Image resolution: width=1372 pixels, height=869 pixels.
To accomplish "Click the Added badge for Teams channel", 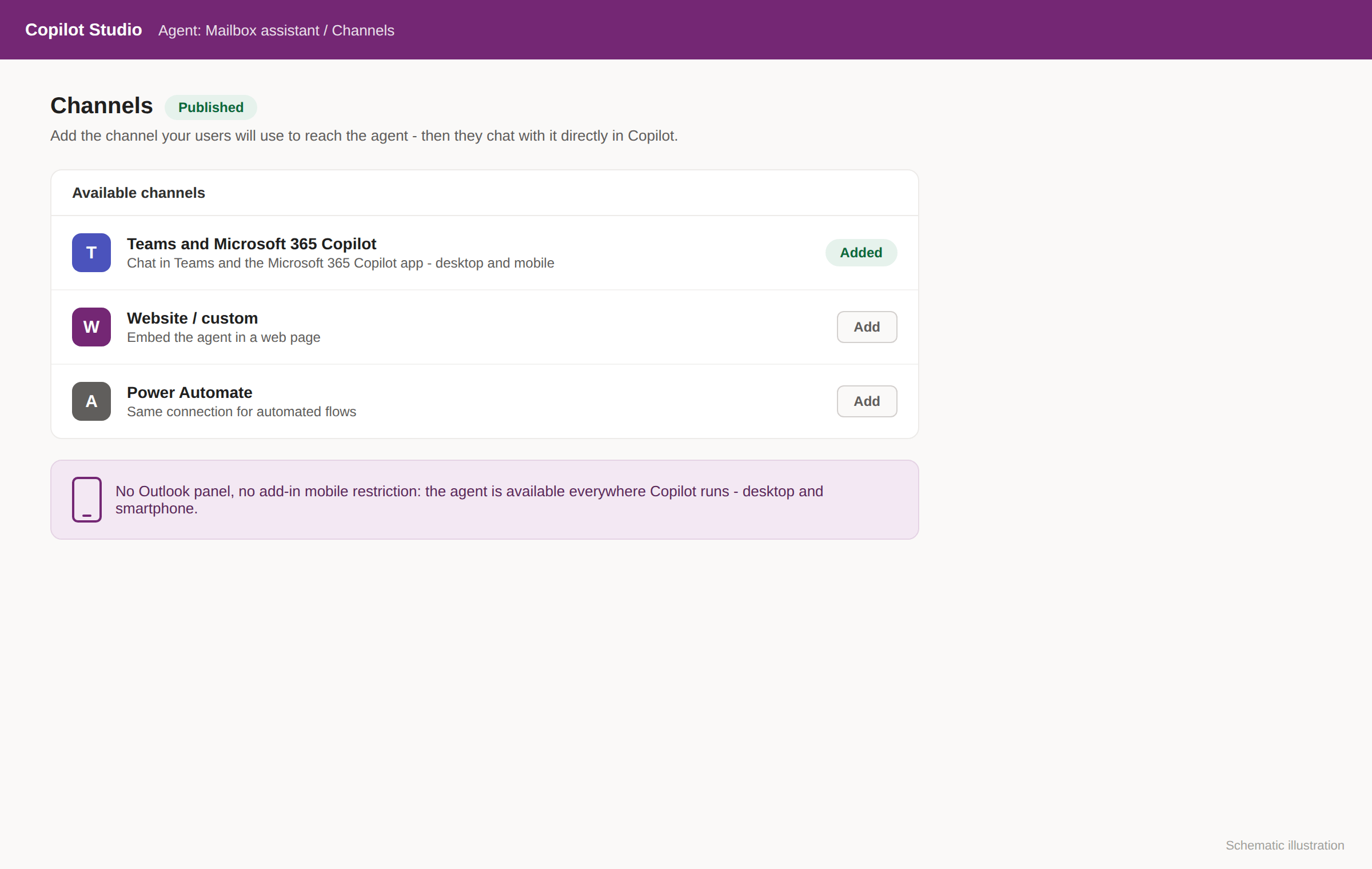I will click(x=861, y=253).
